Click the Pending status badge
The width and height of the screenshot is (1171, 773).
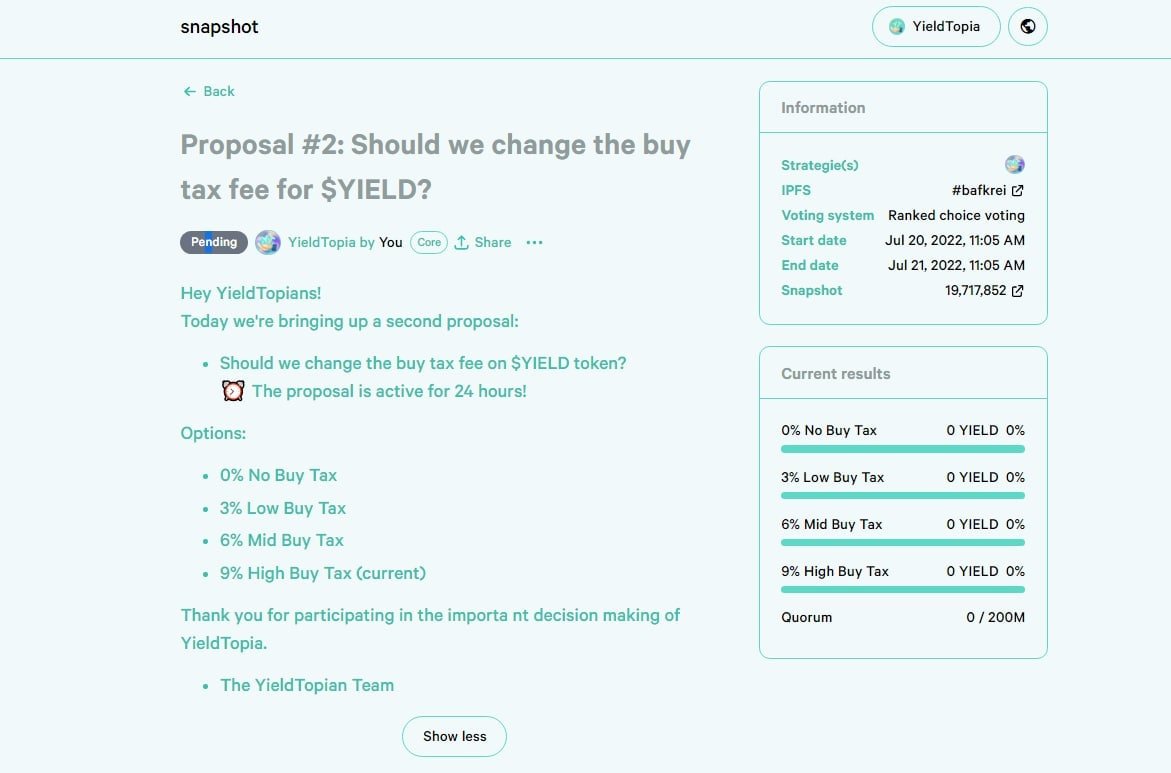214,242
